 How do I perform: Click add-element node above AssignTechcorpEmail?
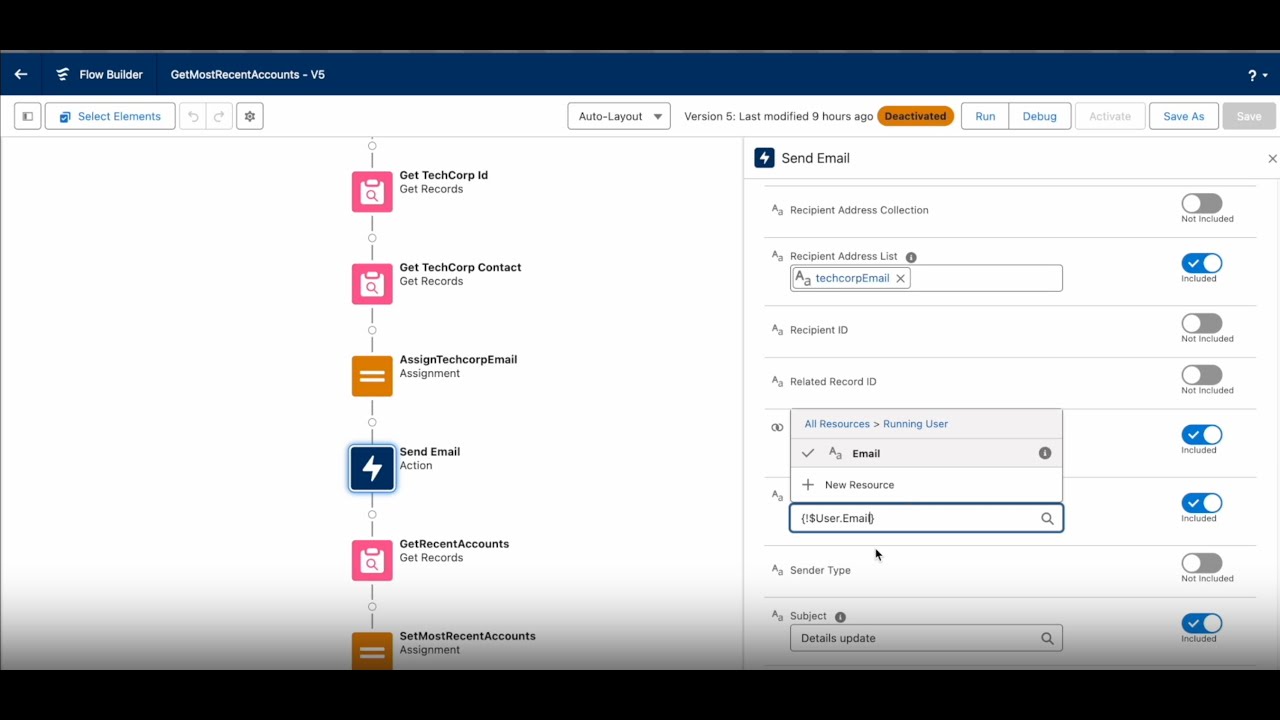372,330
